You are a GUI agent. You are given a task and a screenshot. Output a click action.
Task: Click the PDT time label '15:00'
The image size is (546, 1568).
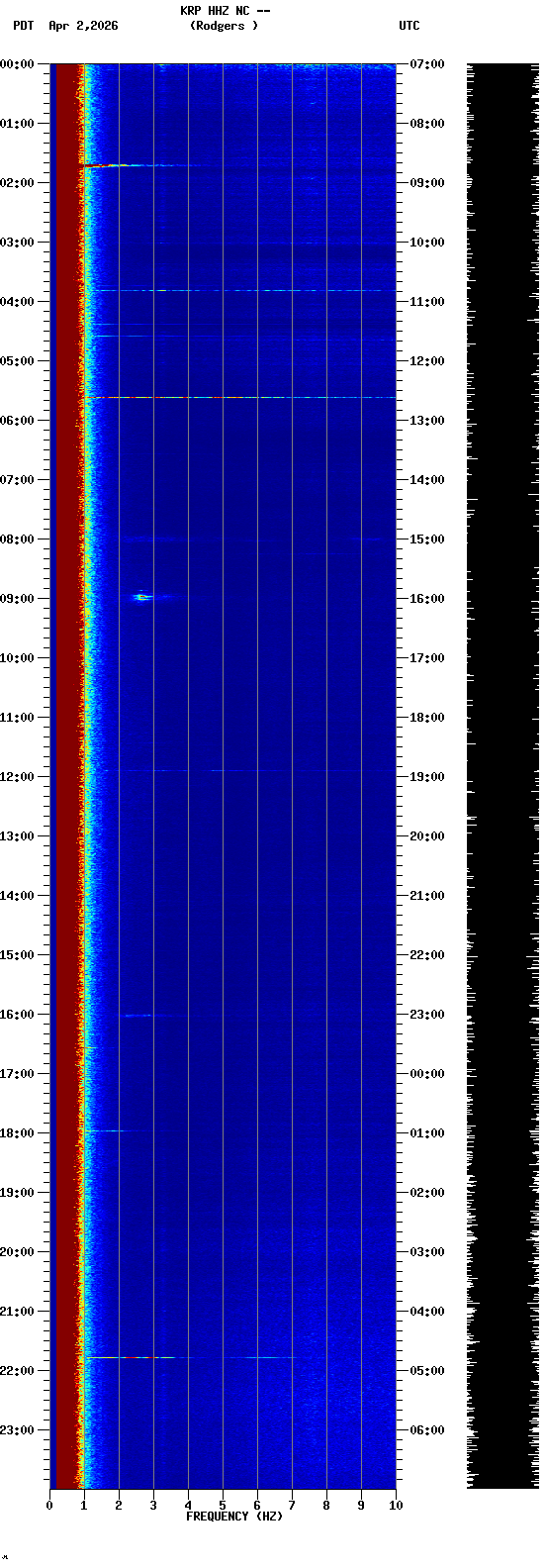17,955
